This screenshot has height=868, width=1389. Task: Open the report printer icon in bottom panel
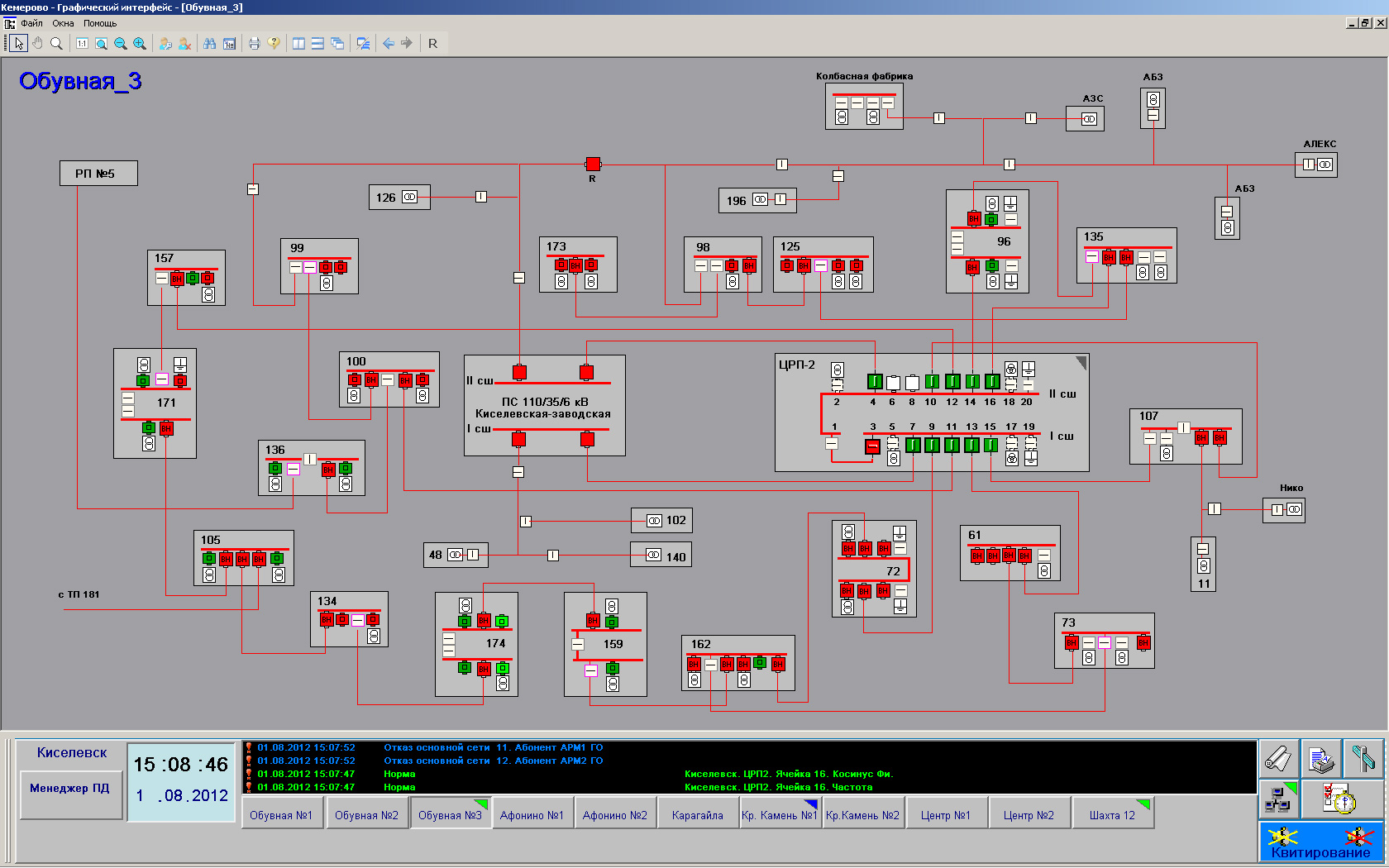1320,758
